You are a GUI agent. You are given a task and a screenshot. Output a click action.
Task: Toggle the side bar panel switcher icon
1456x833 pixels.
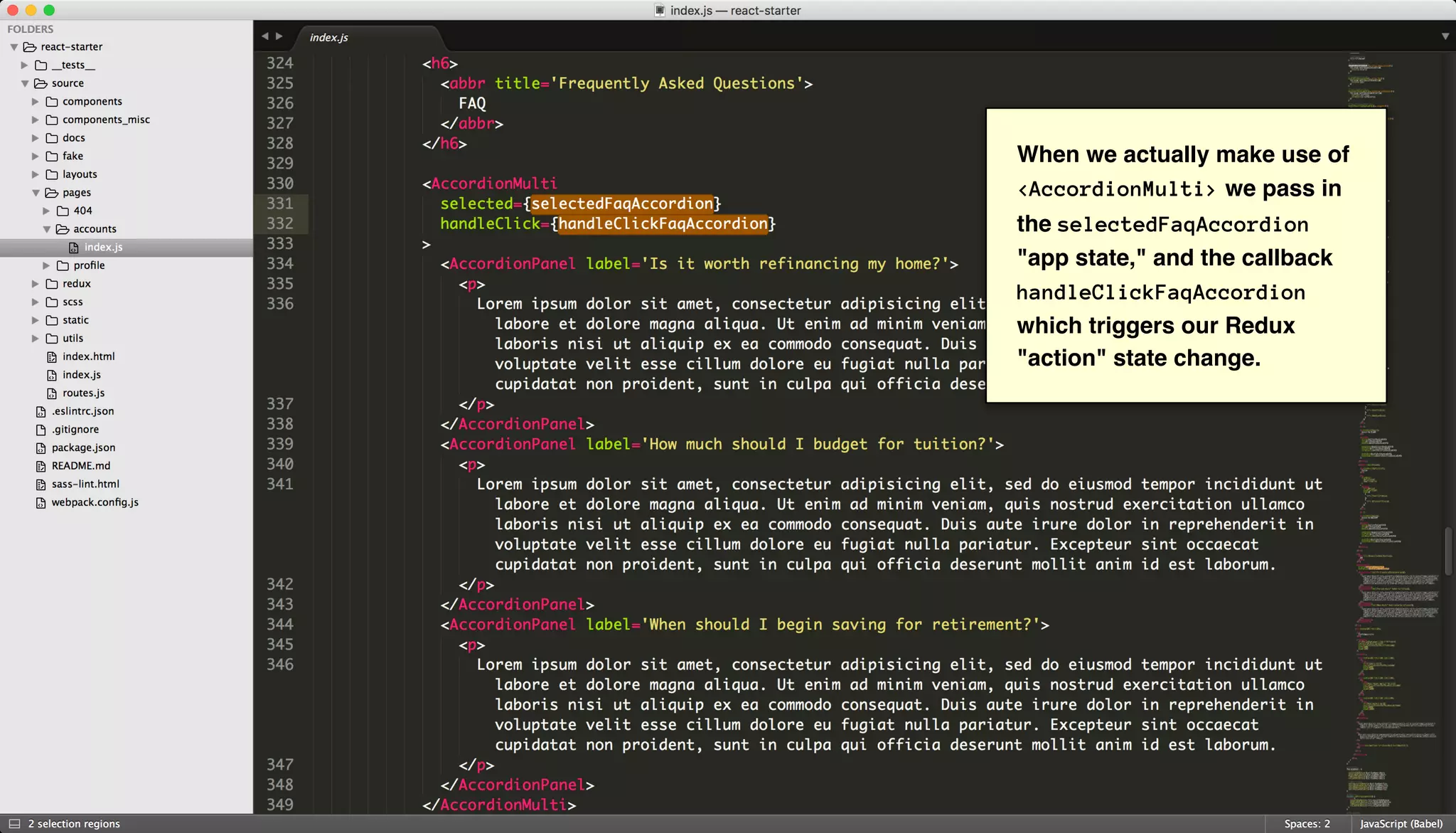pyautogui.click(x=14, y=824)
